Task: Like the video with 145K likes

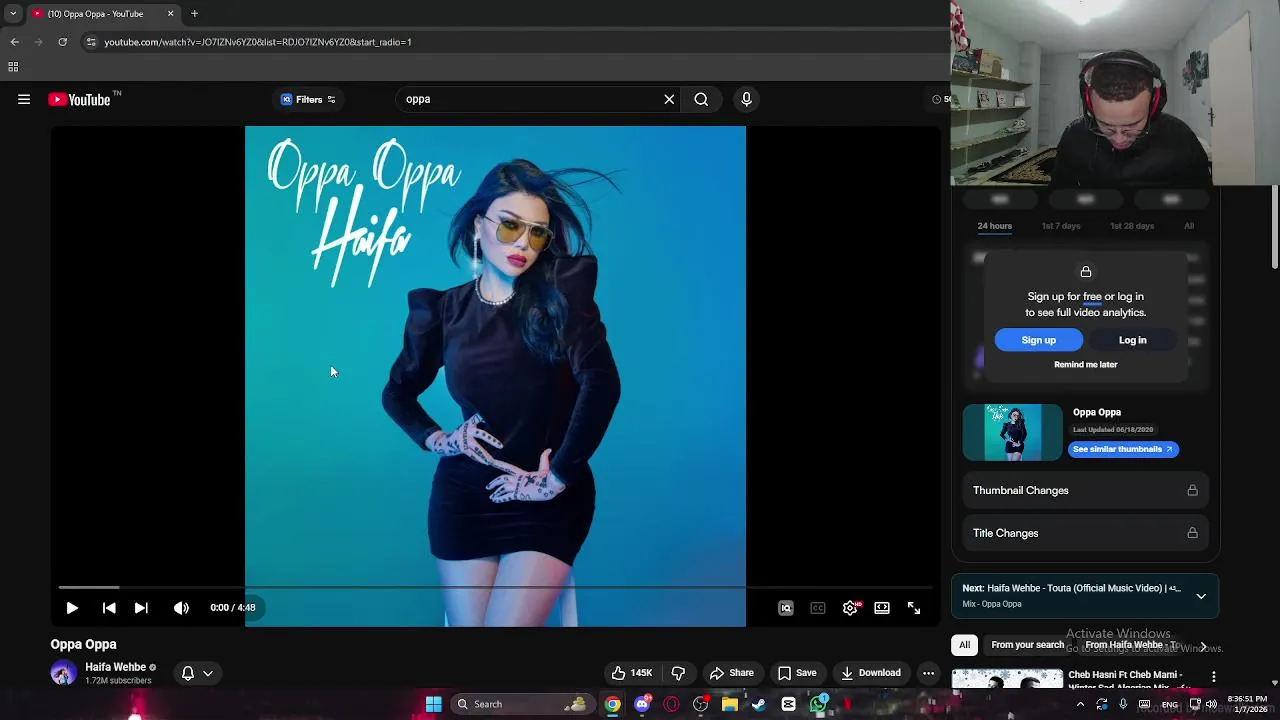Action: coord(632,673)
